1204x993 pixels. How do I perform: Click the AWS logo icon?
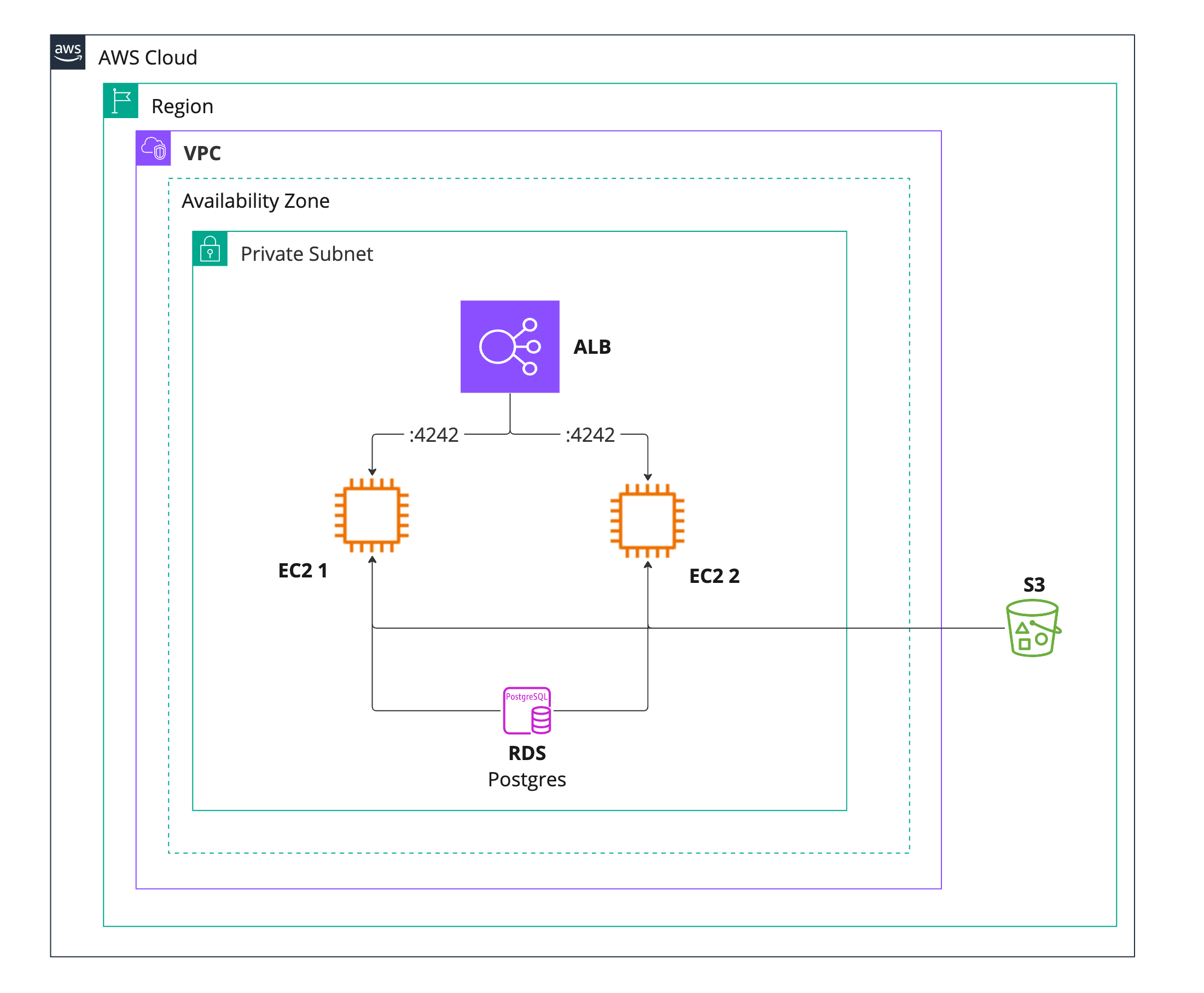67,52
